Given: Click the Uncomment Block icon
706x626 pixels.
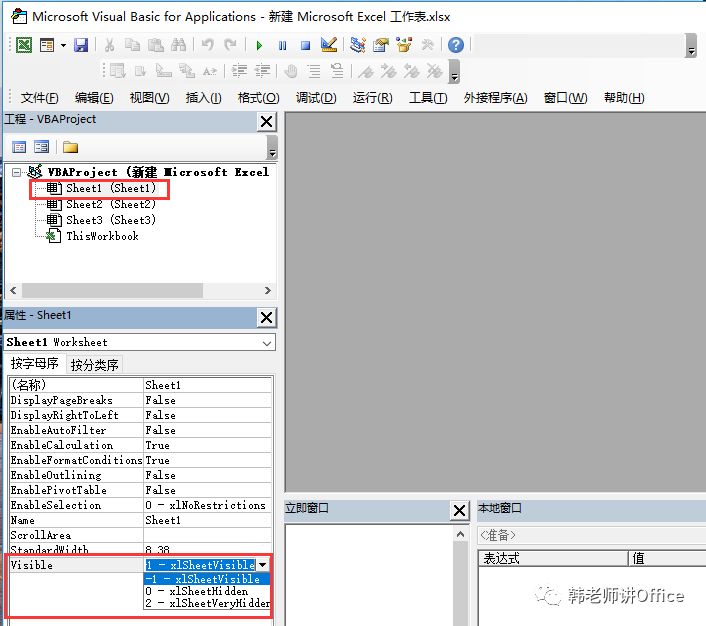Looking at the screenshot, I should click(337, 71).
